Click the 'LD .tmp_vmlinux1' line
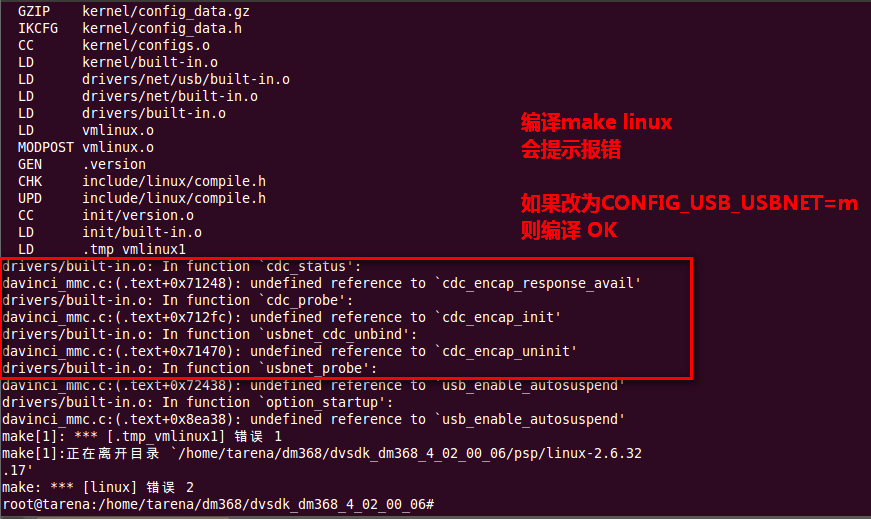The width and height of the screenshot is (871, 519). pyautogui.click(x=102, y=249)
